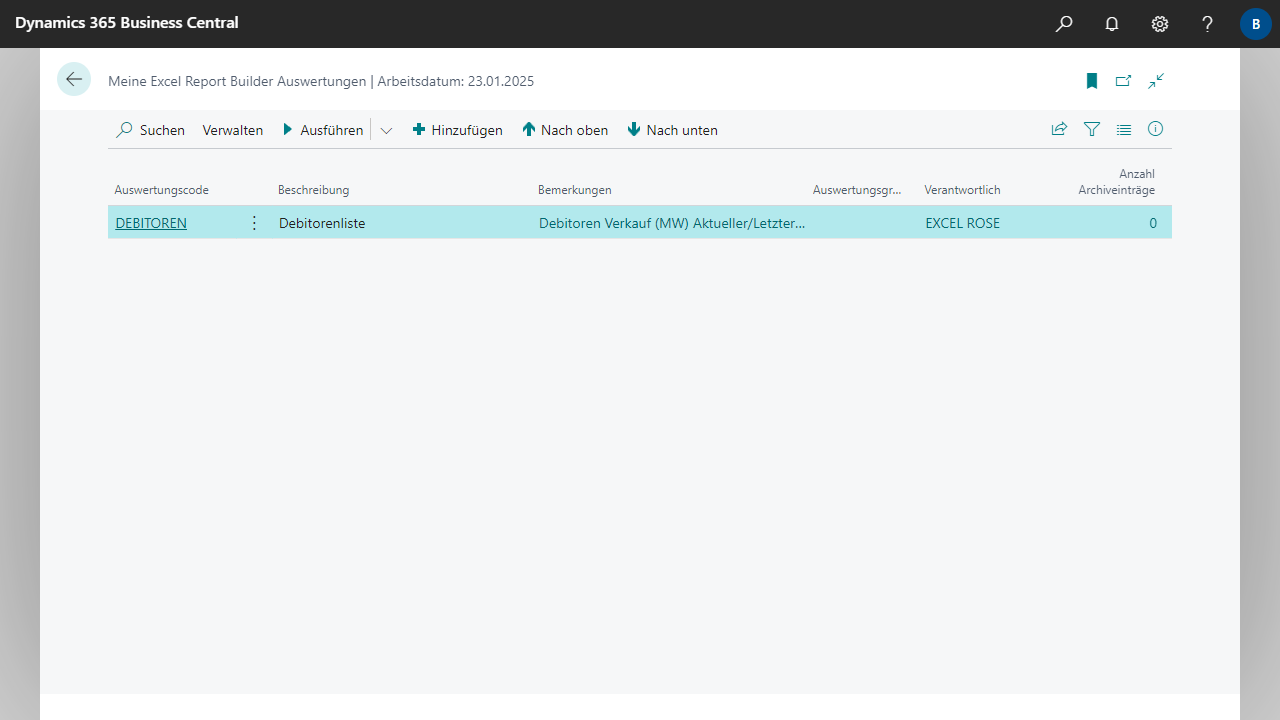Collapse the page view
1280x720 pixels.
(1156, 81)
